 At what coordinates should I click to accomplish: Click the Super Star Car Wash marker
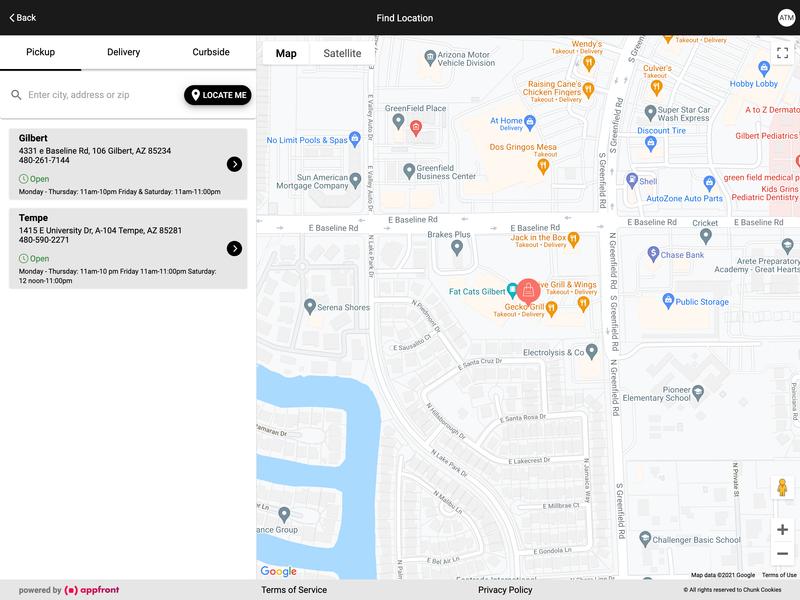click(650, 112)
